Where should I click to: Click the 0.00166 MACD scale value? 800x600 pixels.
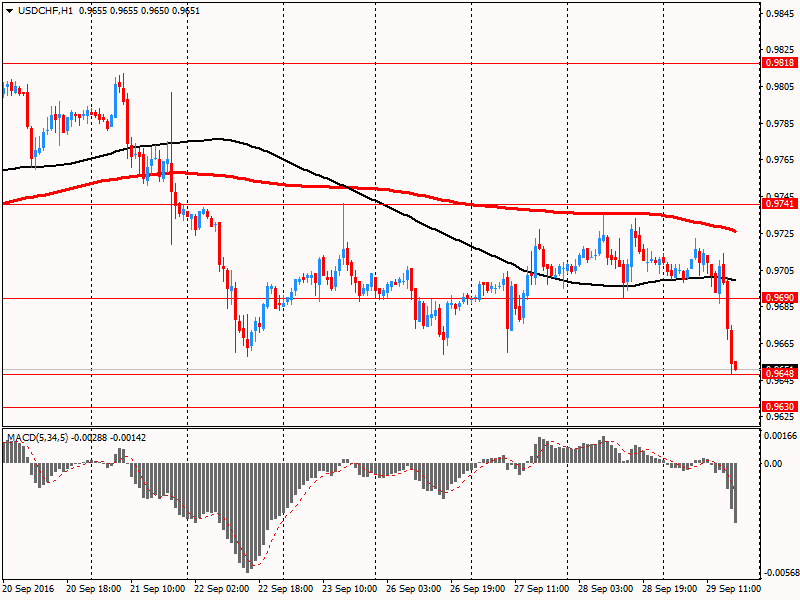pos(779,437)
